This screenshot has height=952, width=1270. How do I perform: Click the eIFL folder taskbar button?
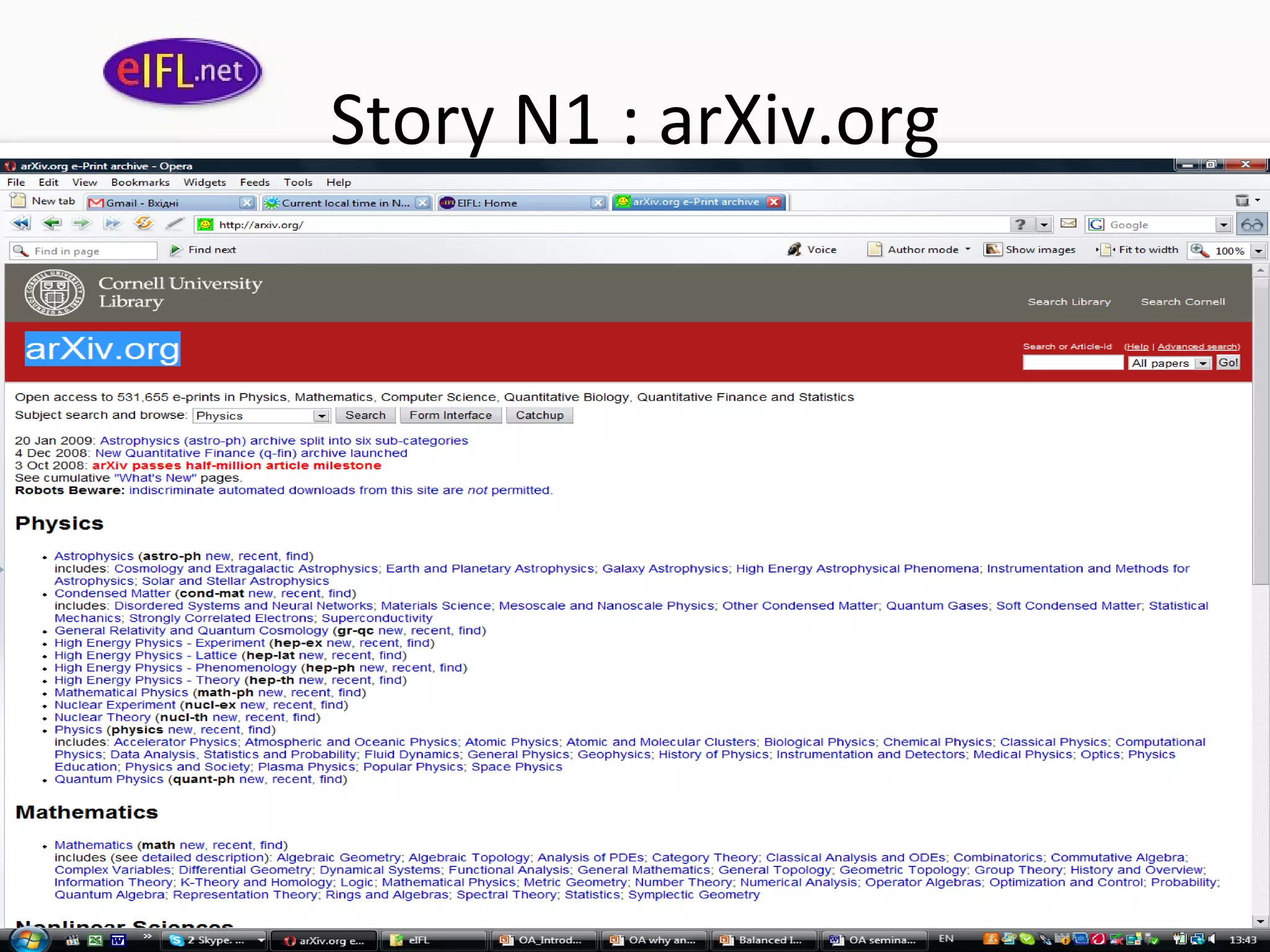tap(433, 940)
